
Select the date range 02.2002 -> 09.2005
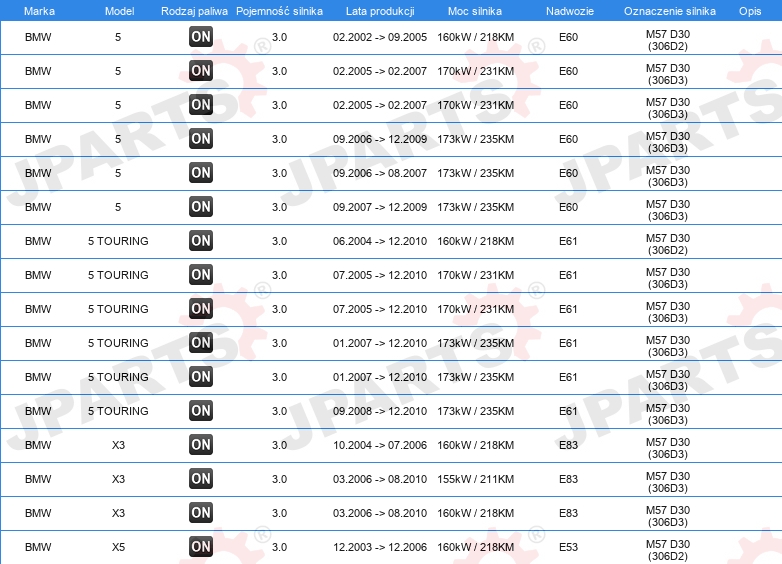click(380, 37)
